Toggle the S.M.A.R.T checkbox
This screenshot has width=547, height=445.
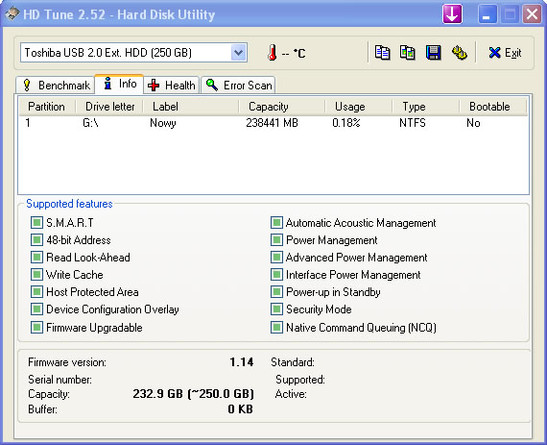click(x=36, y=222)
